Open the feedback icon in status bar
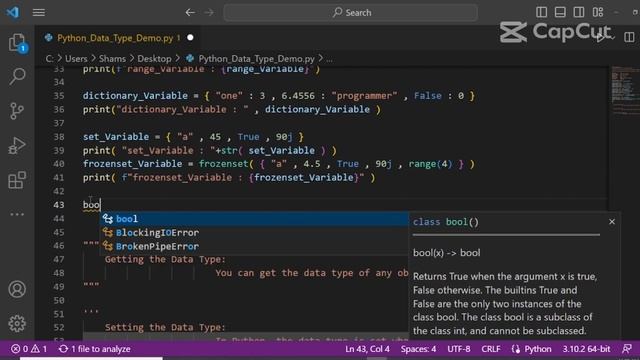The image size is (640, 360). [x=627, y=349]
